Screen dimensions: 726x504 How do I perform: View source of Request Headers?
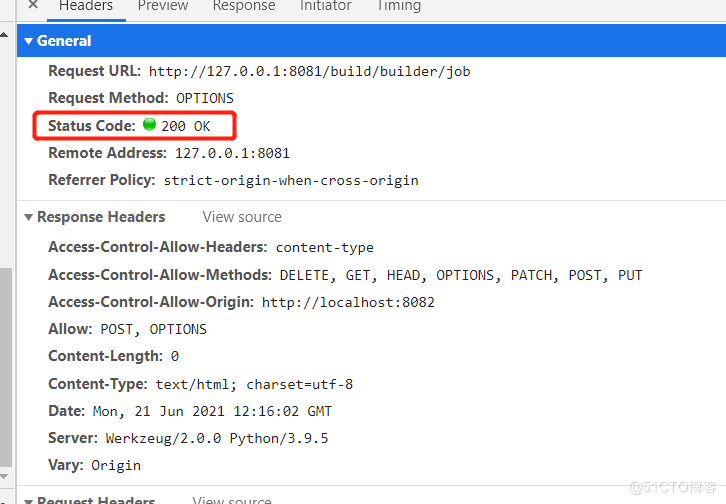click(232, 500)
